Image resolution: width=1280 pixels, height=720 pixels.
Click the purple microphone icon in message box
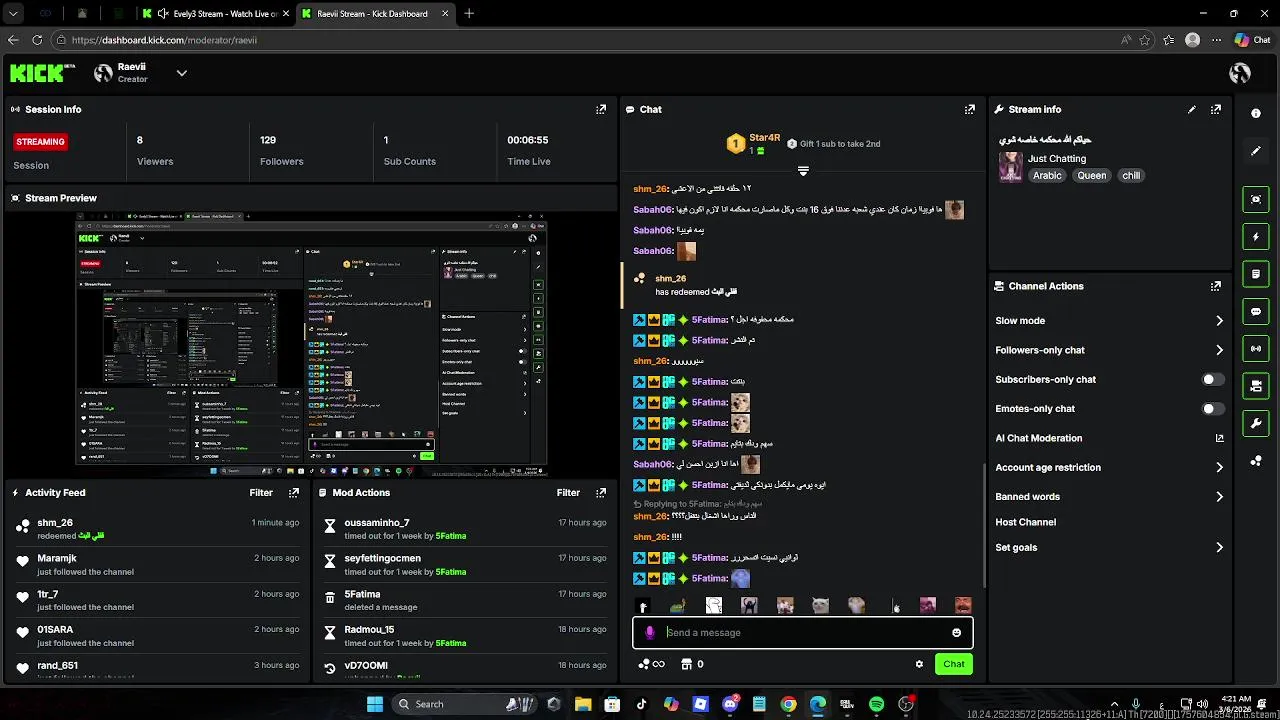pyautogui.click(x=650, y=632)
